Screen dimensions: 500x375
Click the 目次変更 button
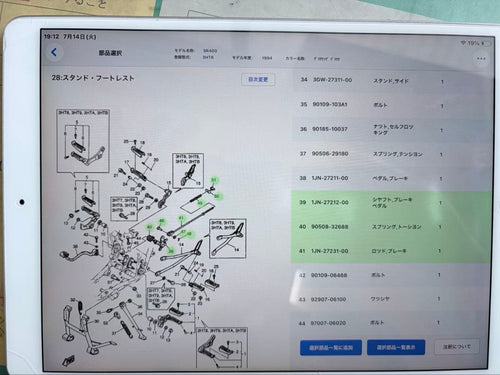click(x=258, y=80)
